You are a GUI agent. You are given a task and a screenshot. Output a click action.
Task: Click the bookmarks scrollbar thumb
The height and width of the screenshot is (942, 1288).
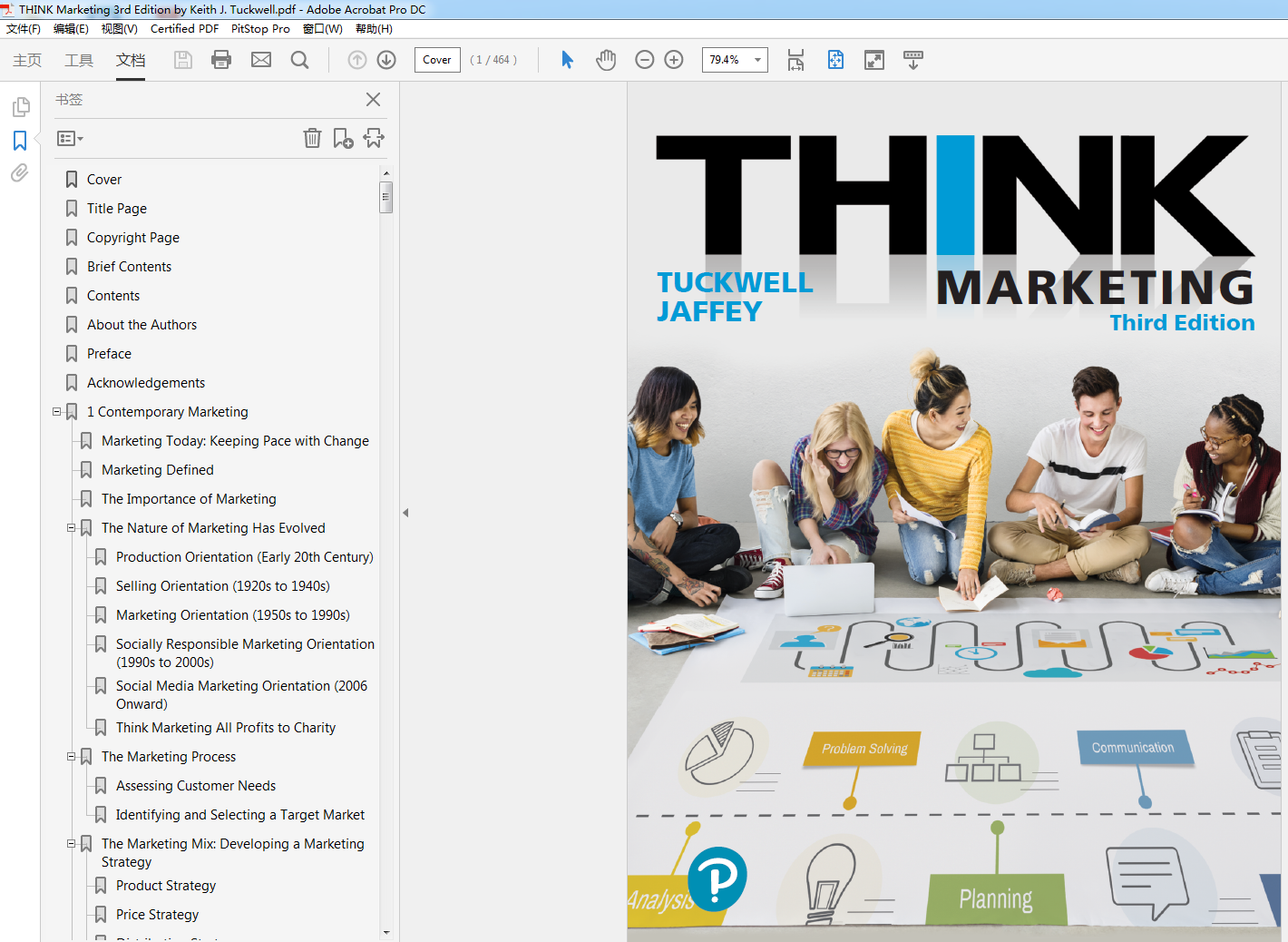click(x=386, y=196)
